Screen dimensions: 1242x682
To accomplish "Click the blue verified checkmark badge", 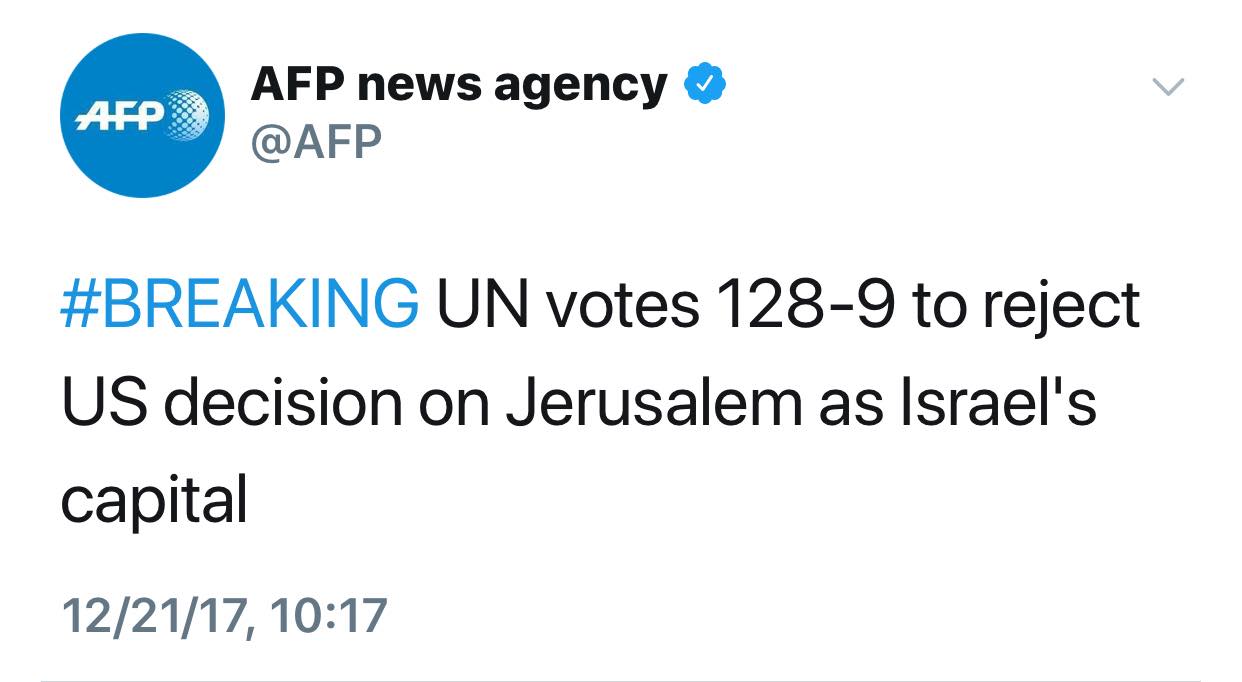I will pyautogui.click(x=705, y=86).
